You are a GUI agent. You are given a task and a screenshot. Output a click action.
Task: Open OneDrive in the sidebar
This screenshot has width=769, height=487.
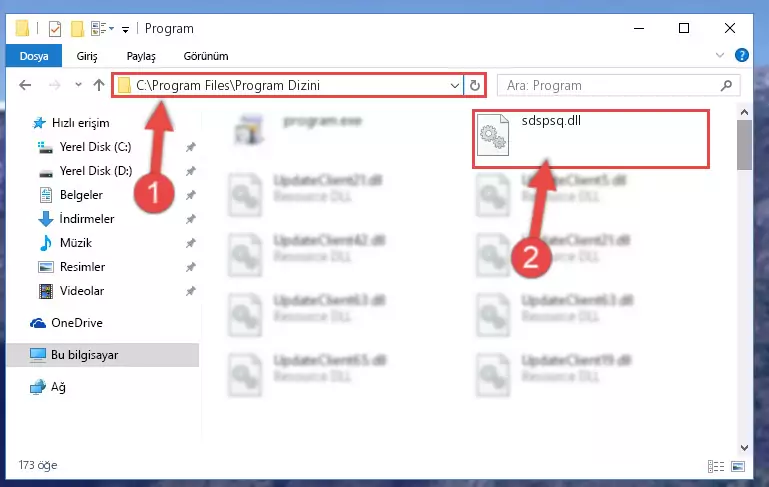click(x=77, y=323)
